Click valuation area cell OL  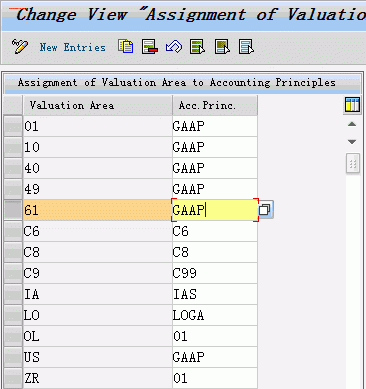tap(97, 336)
